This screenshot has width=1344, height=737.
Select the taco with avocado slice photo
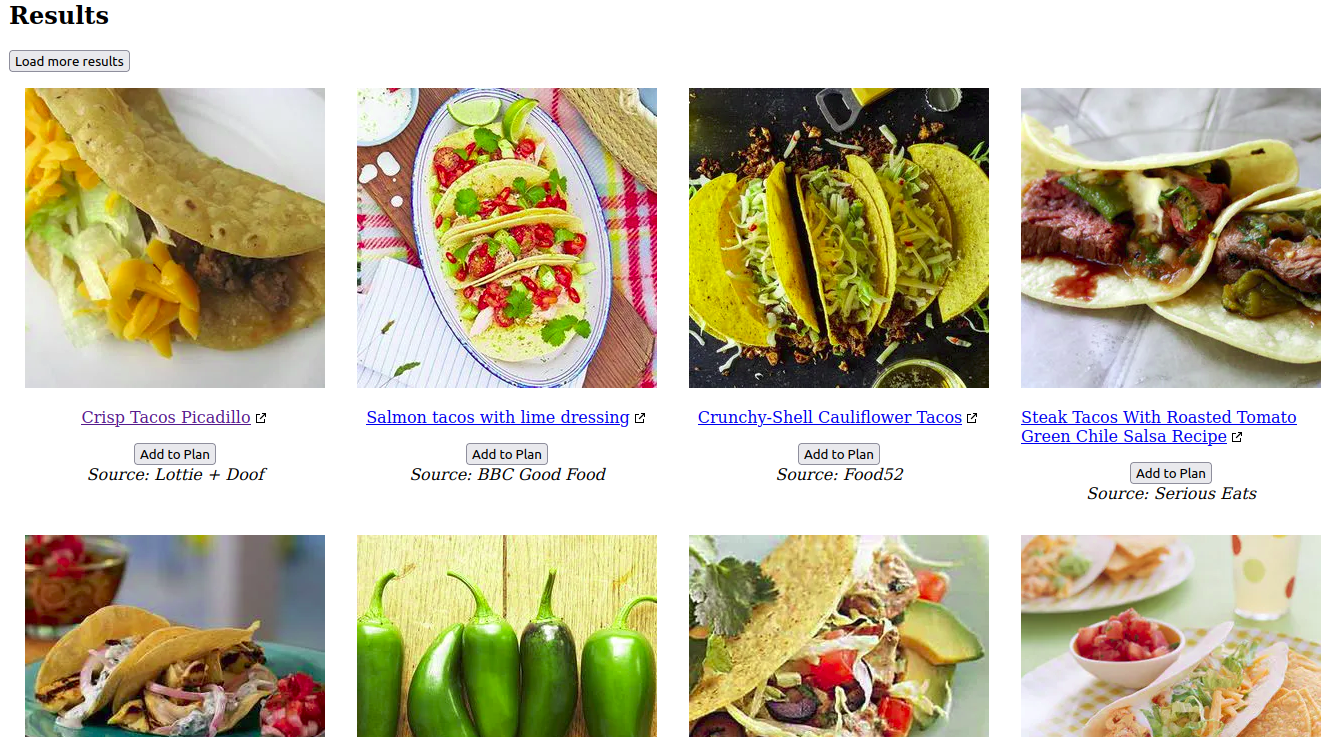click(839, 636)
